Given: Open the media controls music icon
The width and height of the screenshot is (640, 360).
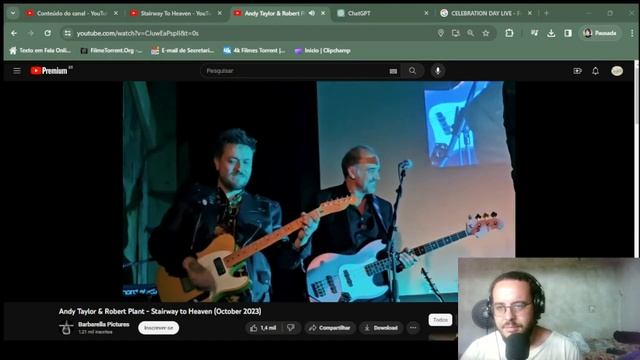Looking at the screenshot, I should point(534,33).
